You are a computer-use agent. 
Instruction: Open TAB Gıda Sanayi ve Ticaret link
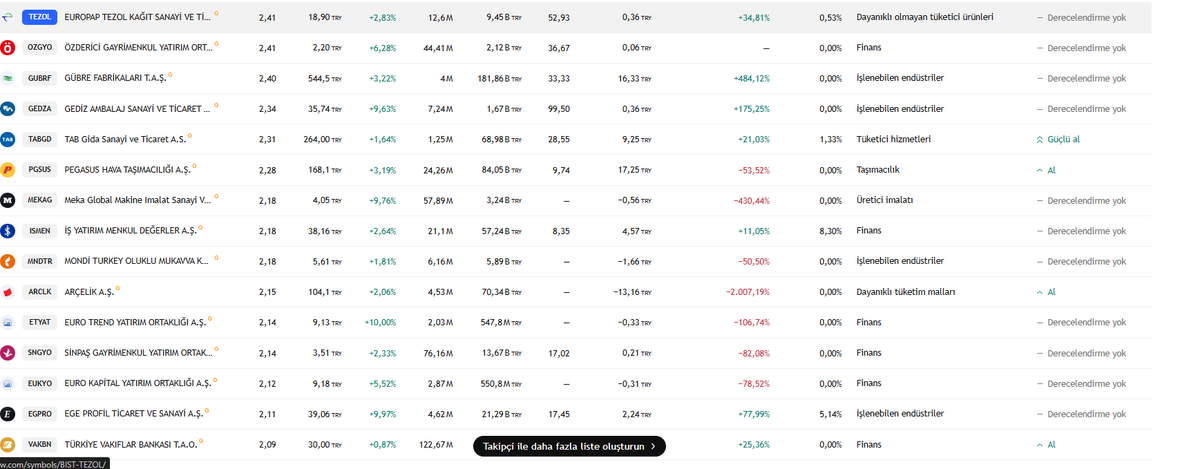pos(125,139)
